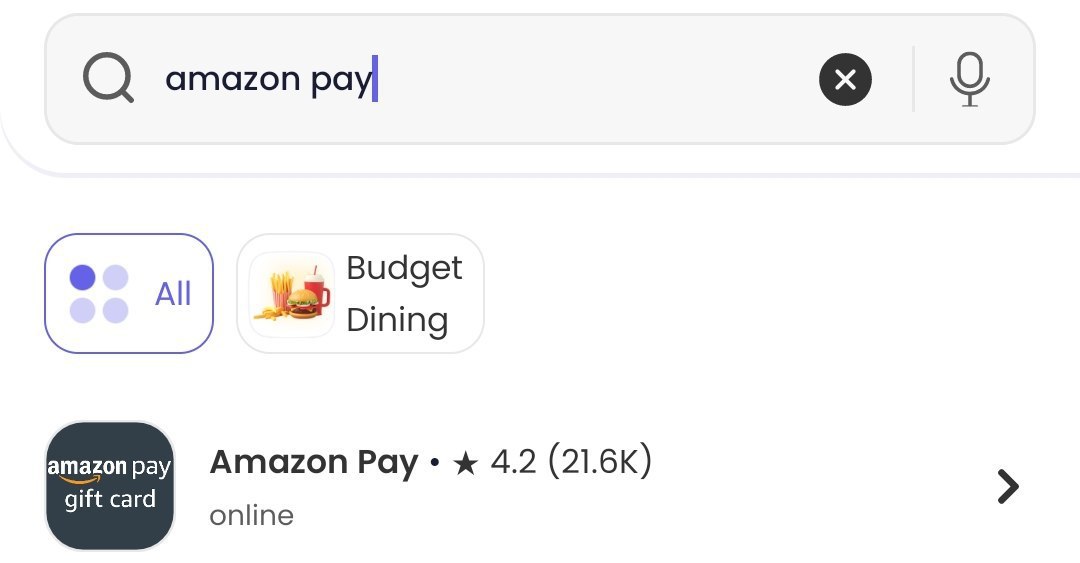
Task: Tap the microphone voice search icon
Action: pyautogui.click(x=969, y=79)
